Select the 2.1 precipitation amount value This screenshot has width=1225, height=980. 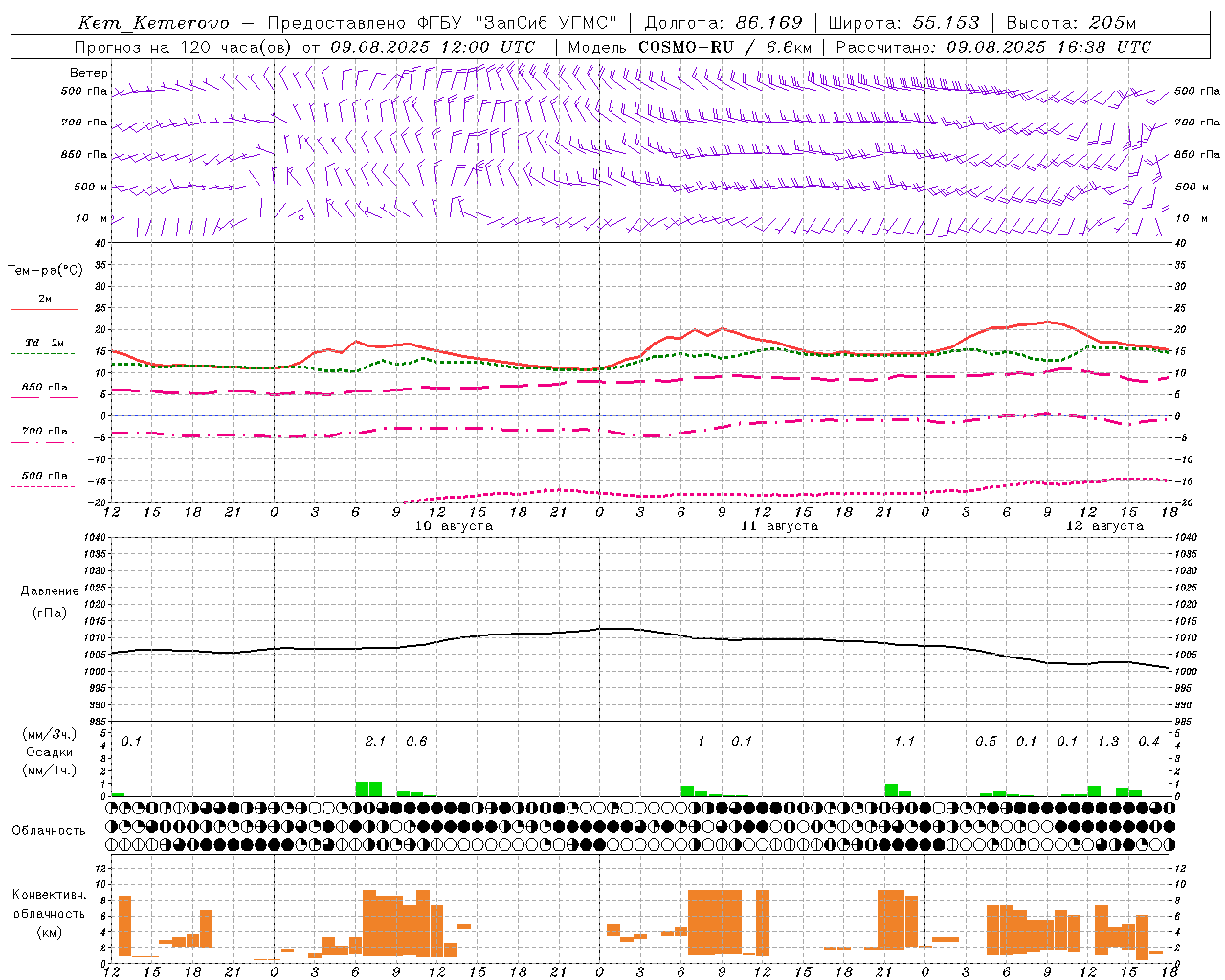tap(375, 742)
